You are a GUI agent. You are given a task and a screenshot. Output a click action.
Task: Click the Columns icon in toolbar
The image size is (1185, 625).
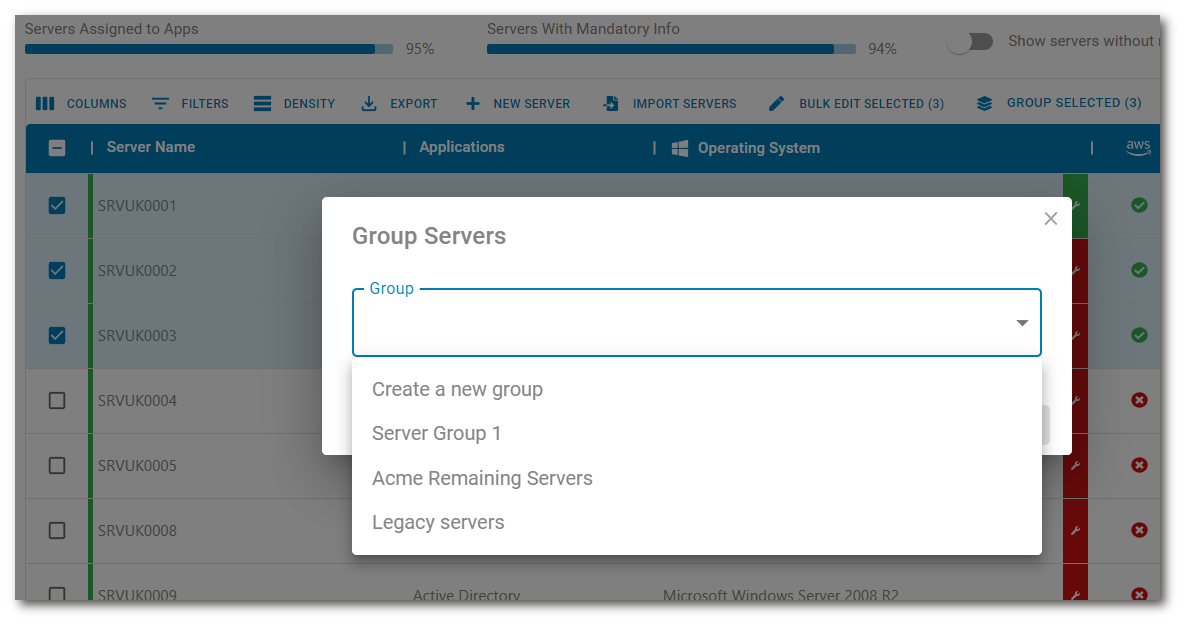pos(45,103)
